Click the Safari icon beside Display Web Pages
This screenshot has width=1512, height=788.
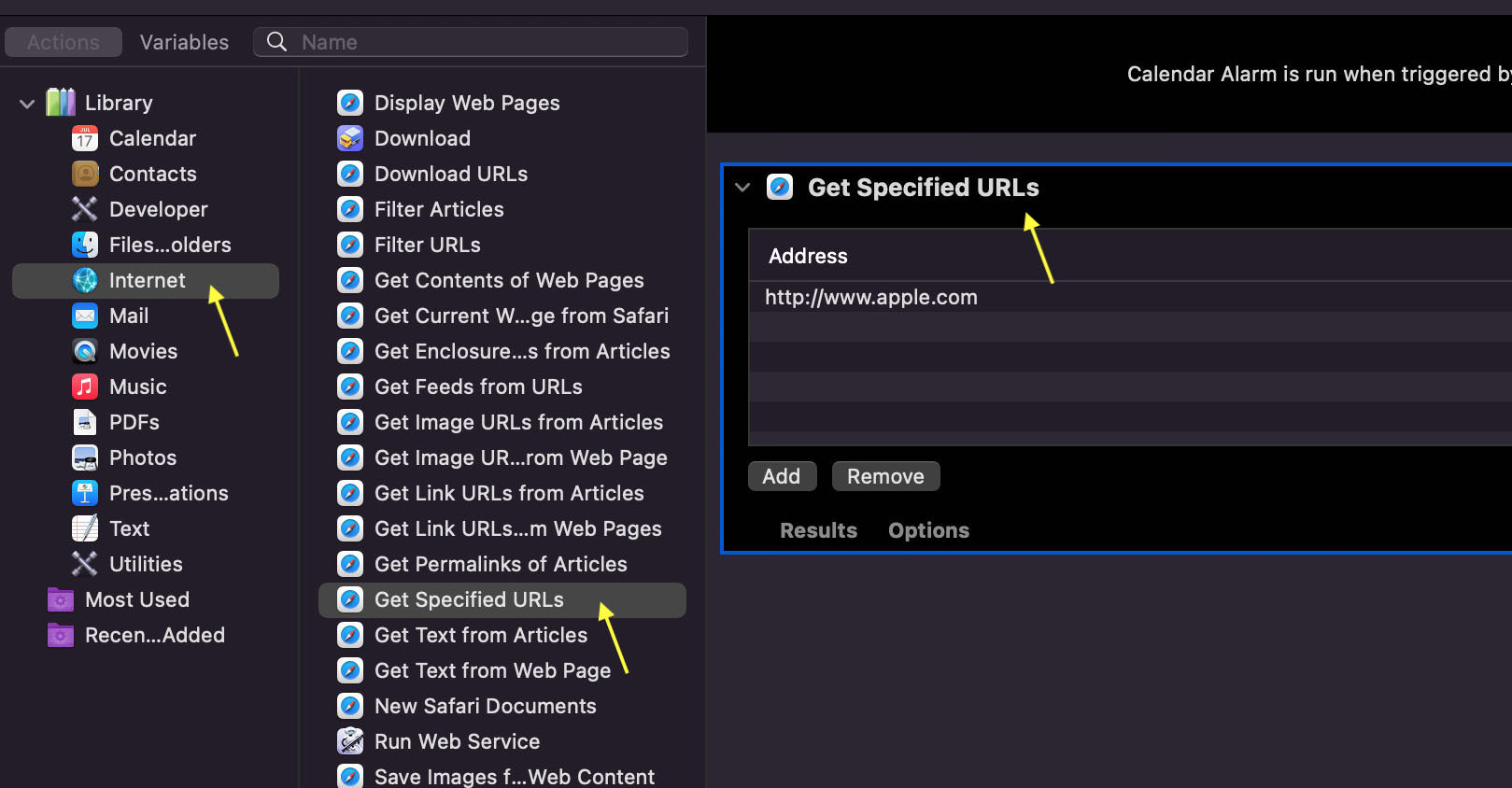pyautogui.click(x=350, y=103)
